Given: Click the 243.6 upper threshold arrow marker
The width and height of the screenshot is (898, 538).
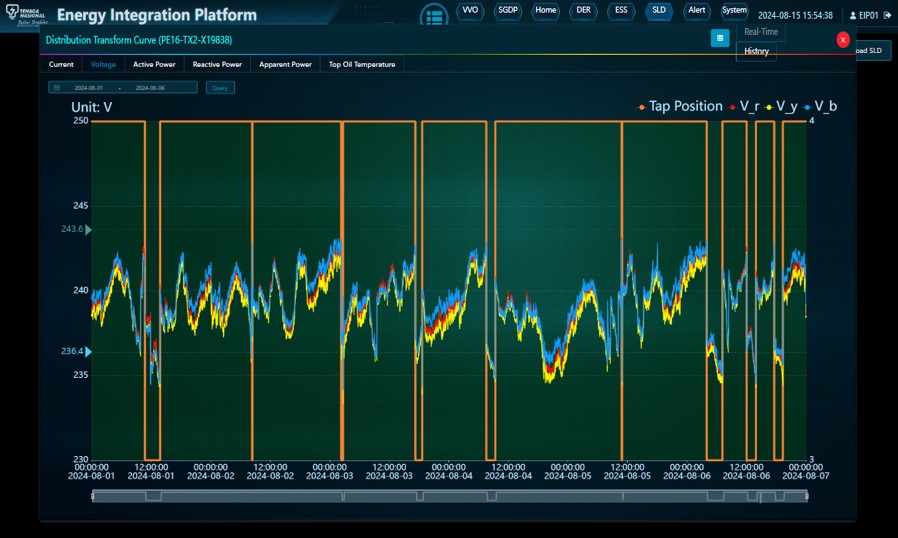Looking at the screenshot, I should click(x=88, y=230).
